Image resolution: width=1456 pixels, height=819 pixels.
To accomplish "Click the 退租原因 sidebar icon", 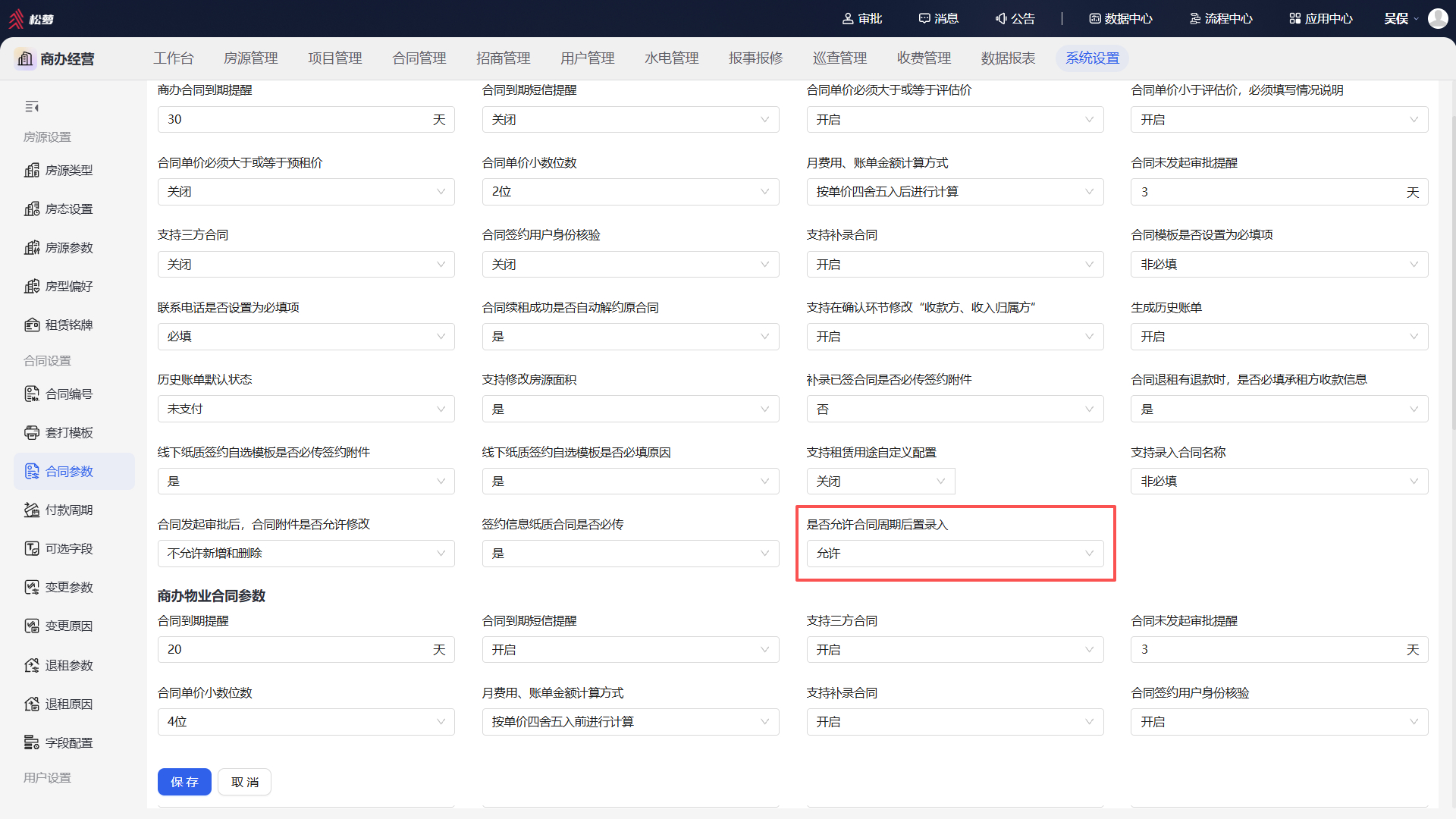I will click(32, 704).
